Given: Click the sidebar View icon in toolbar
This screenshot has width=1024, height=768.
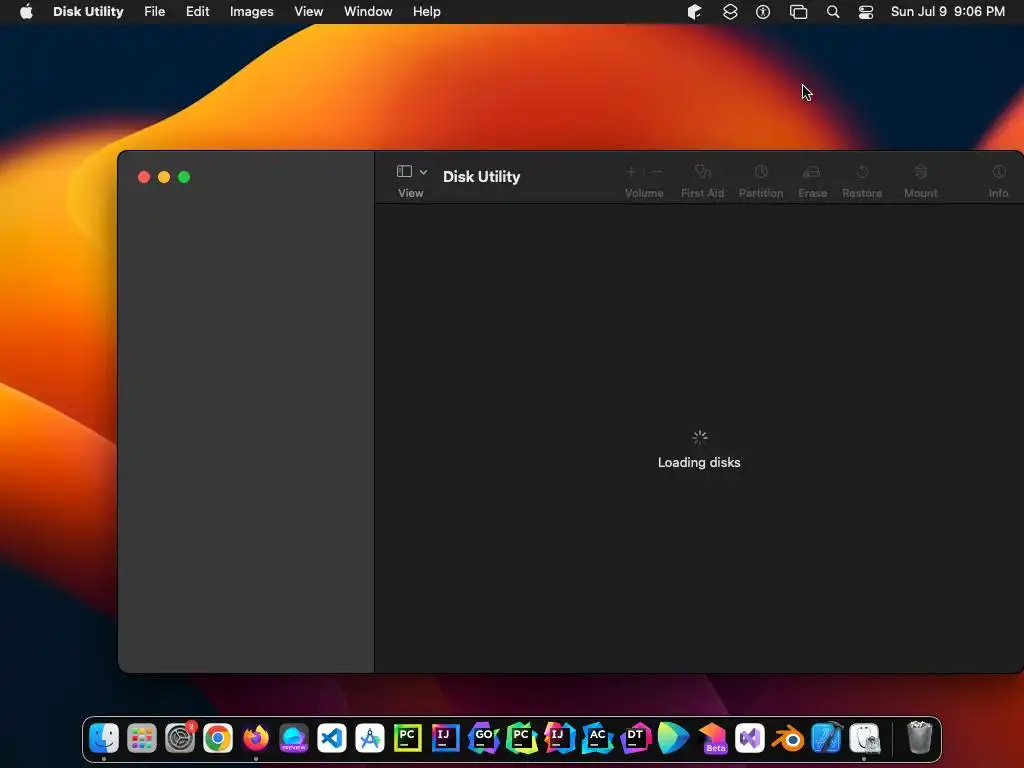Looking at the screenshot, I should click(x=404, y=171).
